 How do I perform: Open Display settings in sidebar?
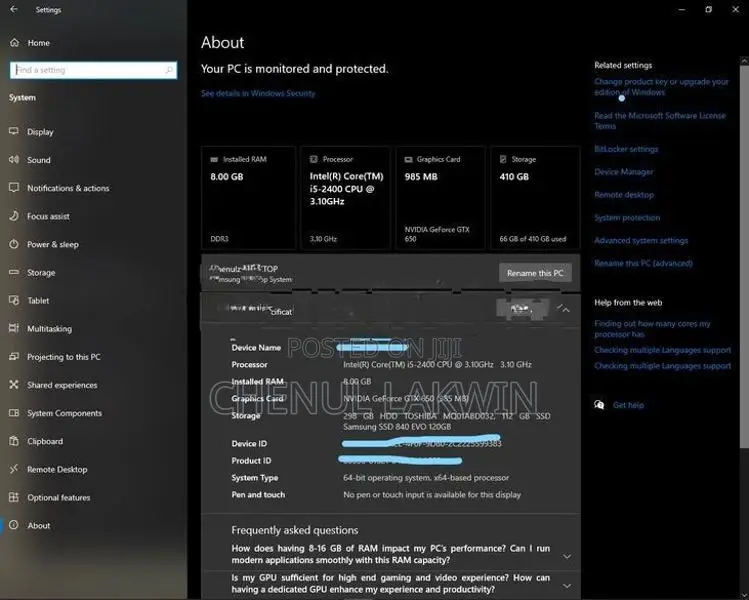[40, 132]
